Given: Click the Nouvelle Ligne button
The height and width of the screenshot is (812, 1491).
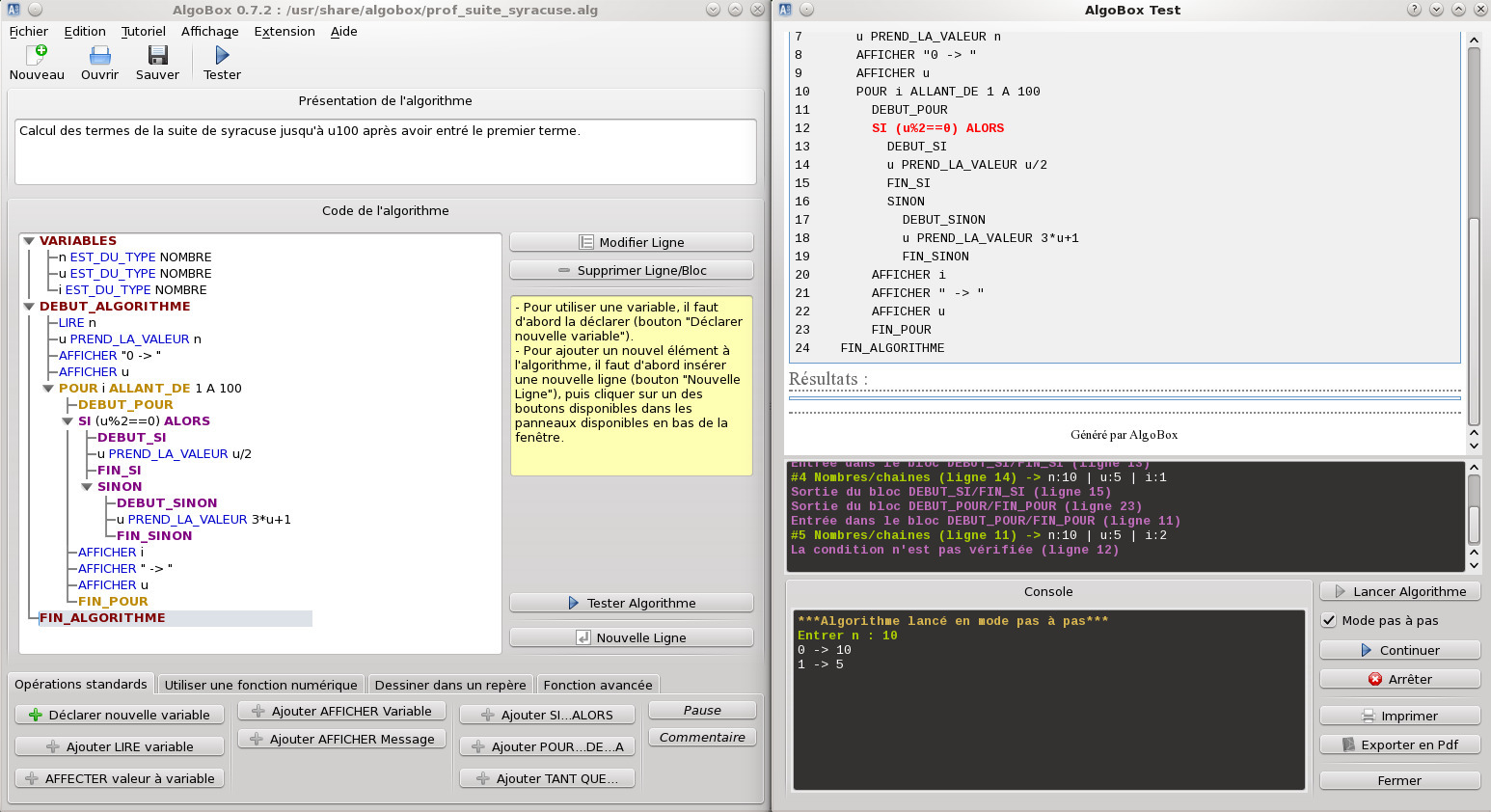Looking at the screenshot, I should (x=631, y=637).
